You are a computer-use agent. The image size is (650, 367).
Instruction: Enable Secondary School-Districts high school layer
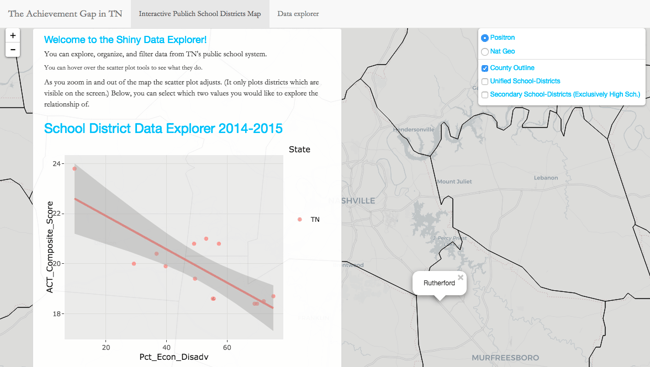pyautogui.click(x=485, y=95)
